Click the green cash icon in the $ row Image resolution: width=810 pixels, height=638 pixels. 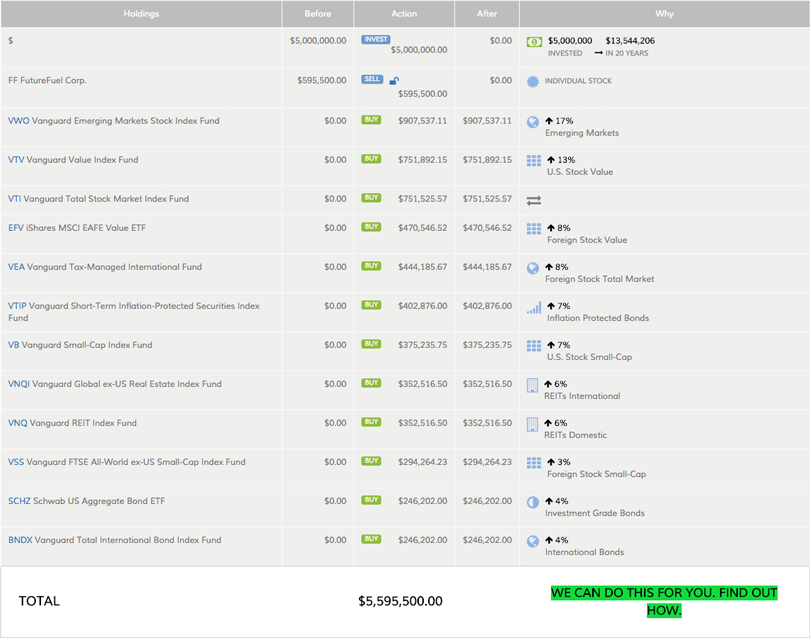point(534,42)
